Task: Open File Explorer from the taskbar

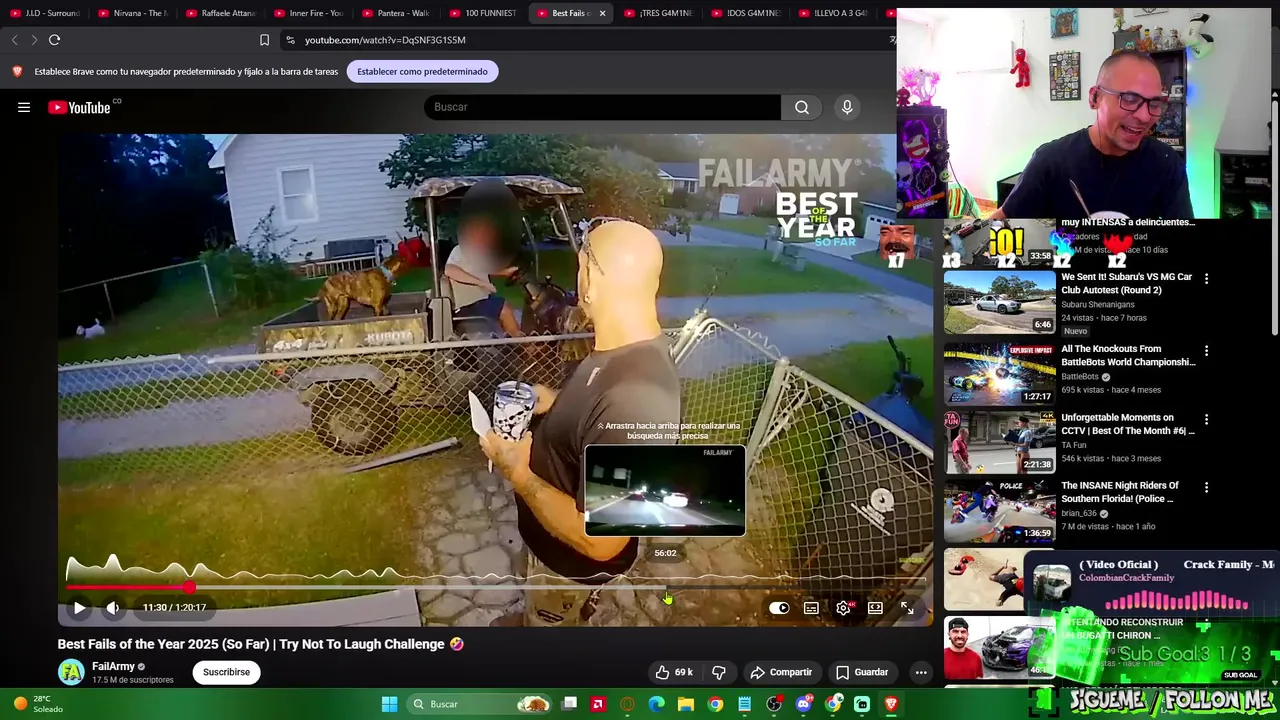Action: 685,704
